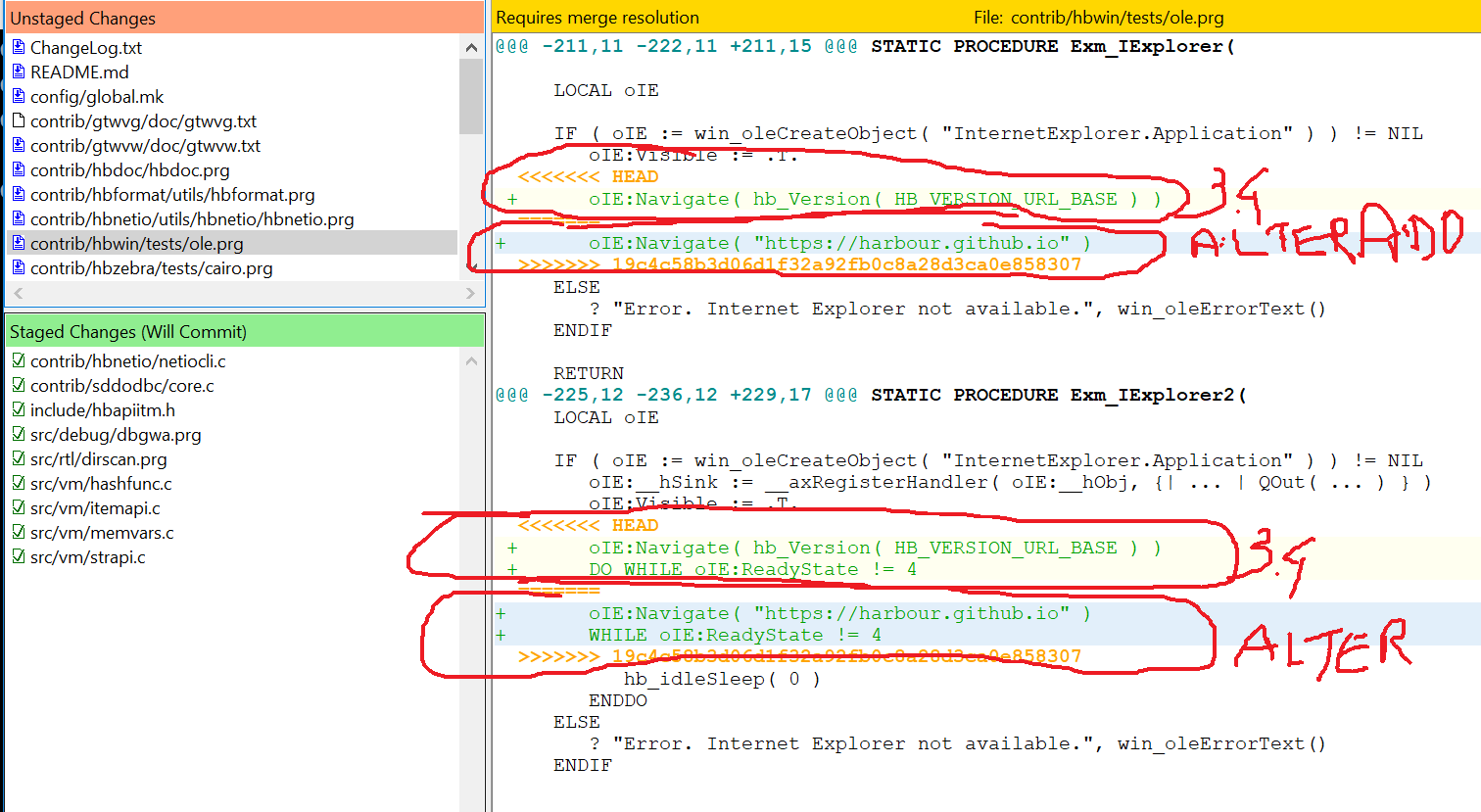This screenshot has height=812, width=1481.
Task: Unstage include/hbapiitm.h using its checkmark icon
Action: pyautogui.click(x=18, y=409)
